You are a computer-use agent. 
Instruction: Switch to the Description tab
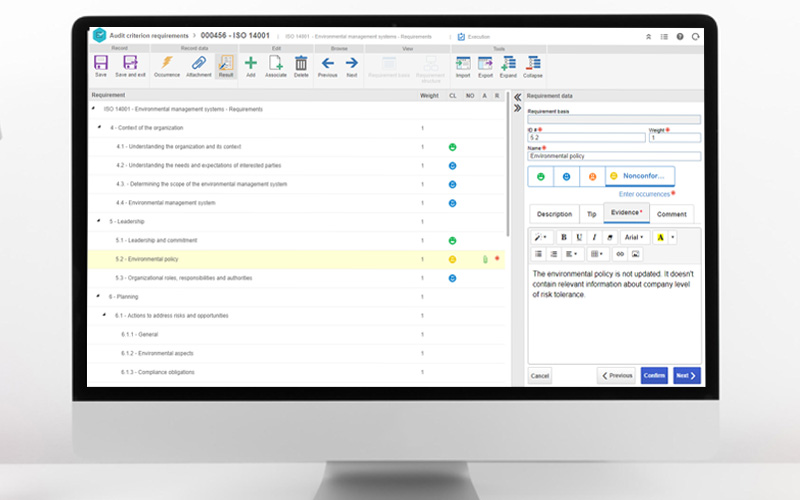(554, 214)
